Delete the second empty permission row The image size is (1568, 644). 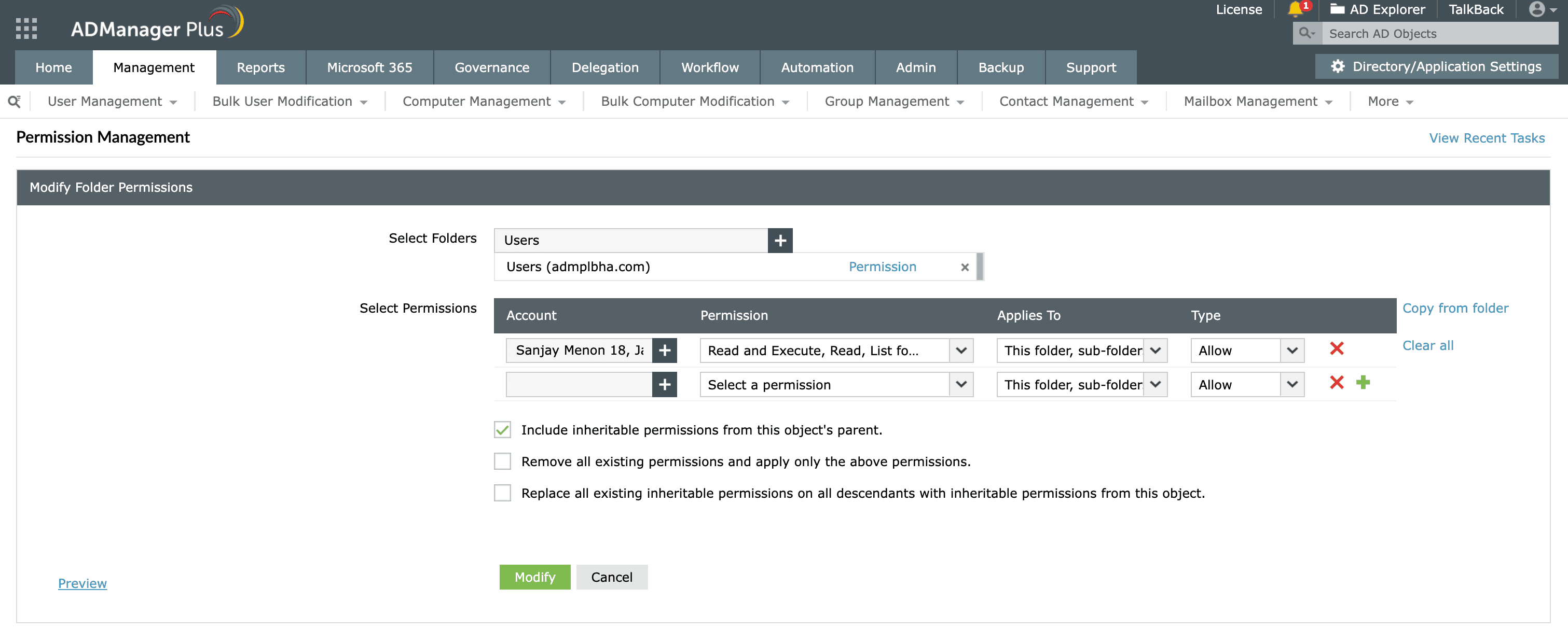pos(1336,383)
